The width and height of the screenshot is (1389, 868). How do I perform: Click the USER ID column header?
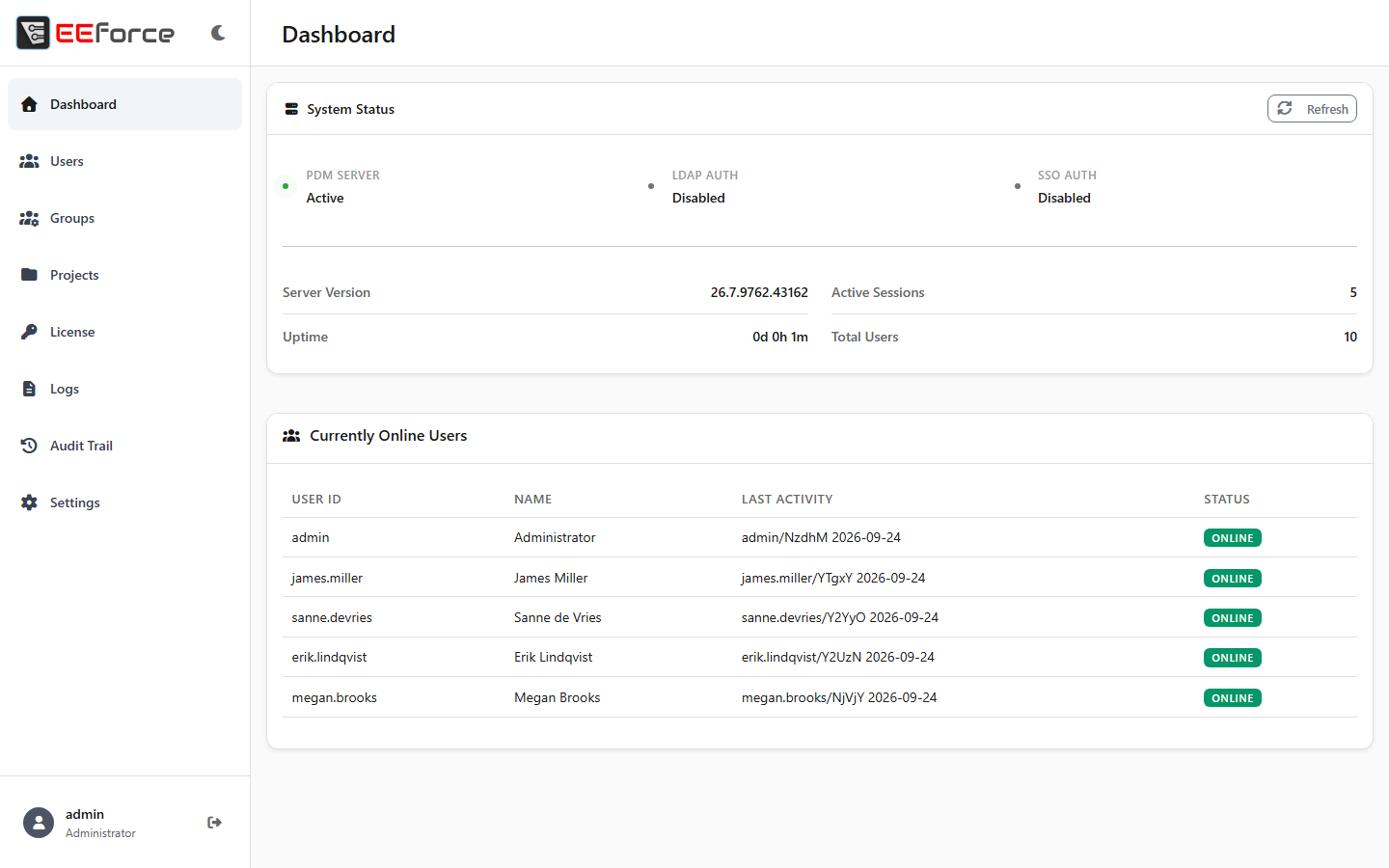click(x=316, y=500)
